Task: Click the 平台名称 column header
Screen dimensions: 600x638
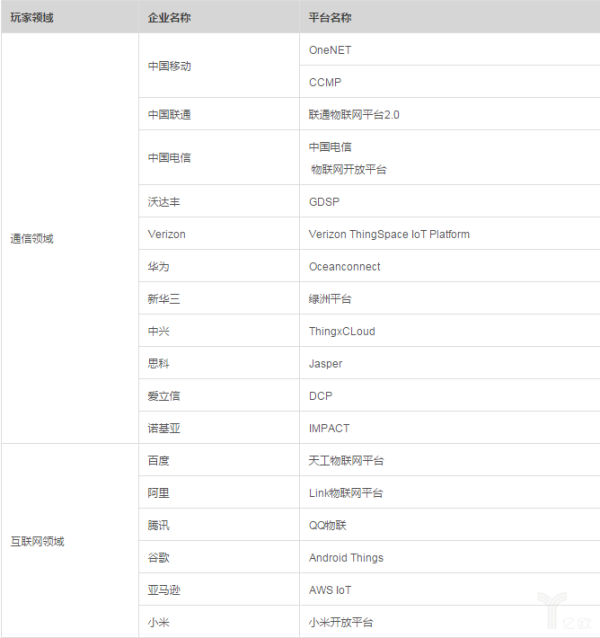Action: coord(330,18)
